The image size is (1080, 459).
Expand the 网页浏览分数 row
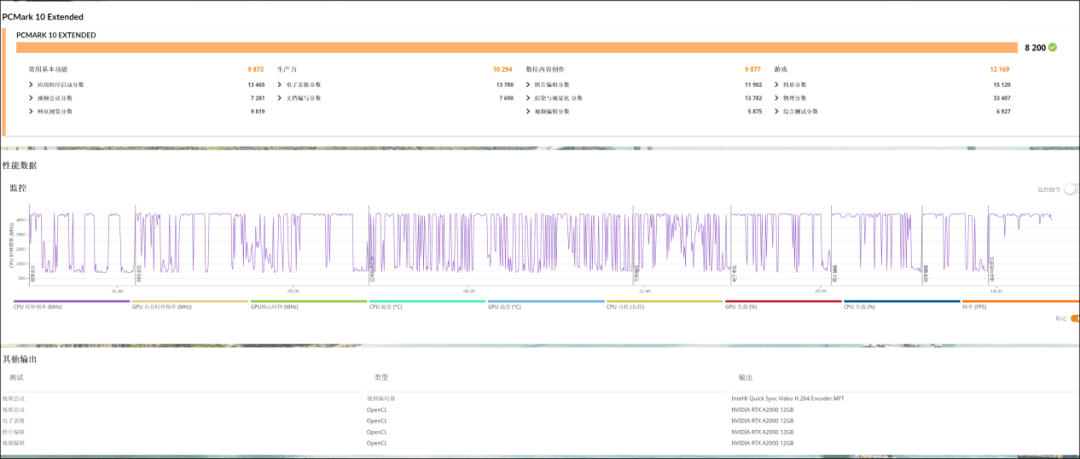coord(32,111)
